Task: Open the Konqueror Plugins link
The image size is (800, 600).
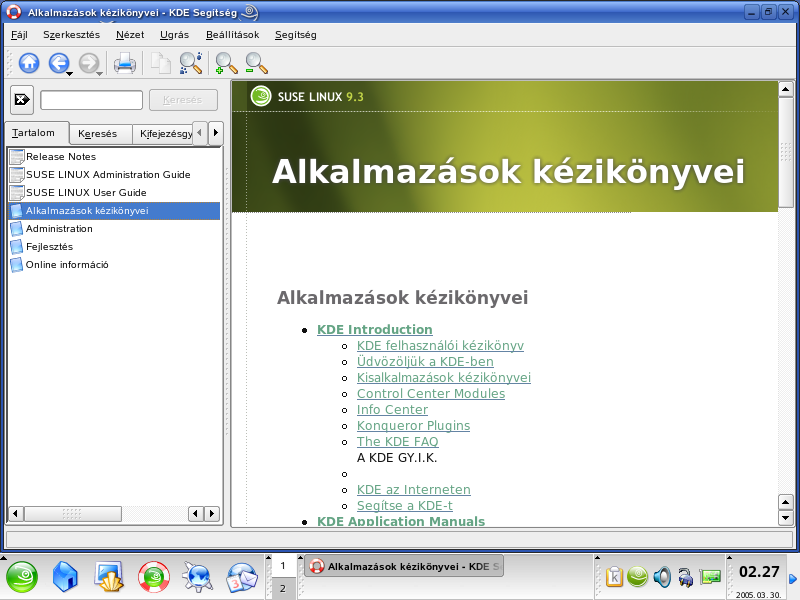Action: pyautogui.click(x=413, y=426)
